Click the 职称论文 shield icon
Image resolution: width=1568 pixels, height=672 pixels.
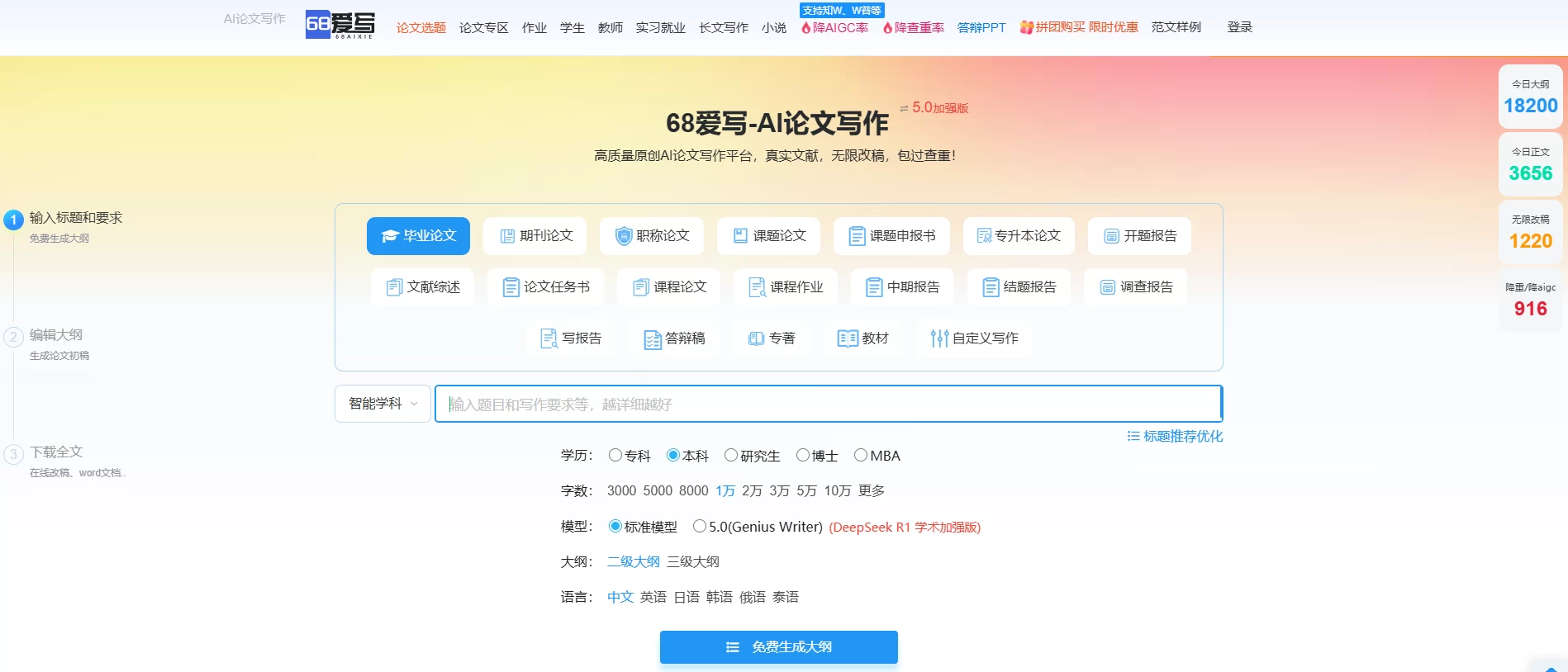pos(624,236)
